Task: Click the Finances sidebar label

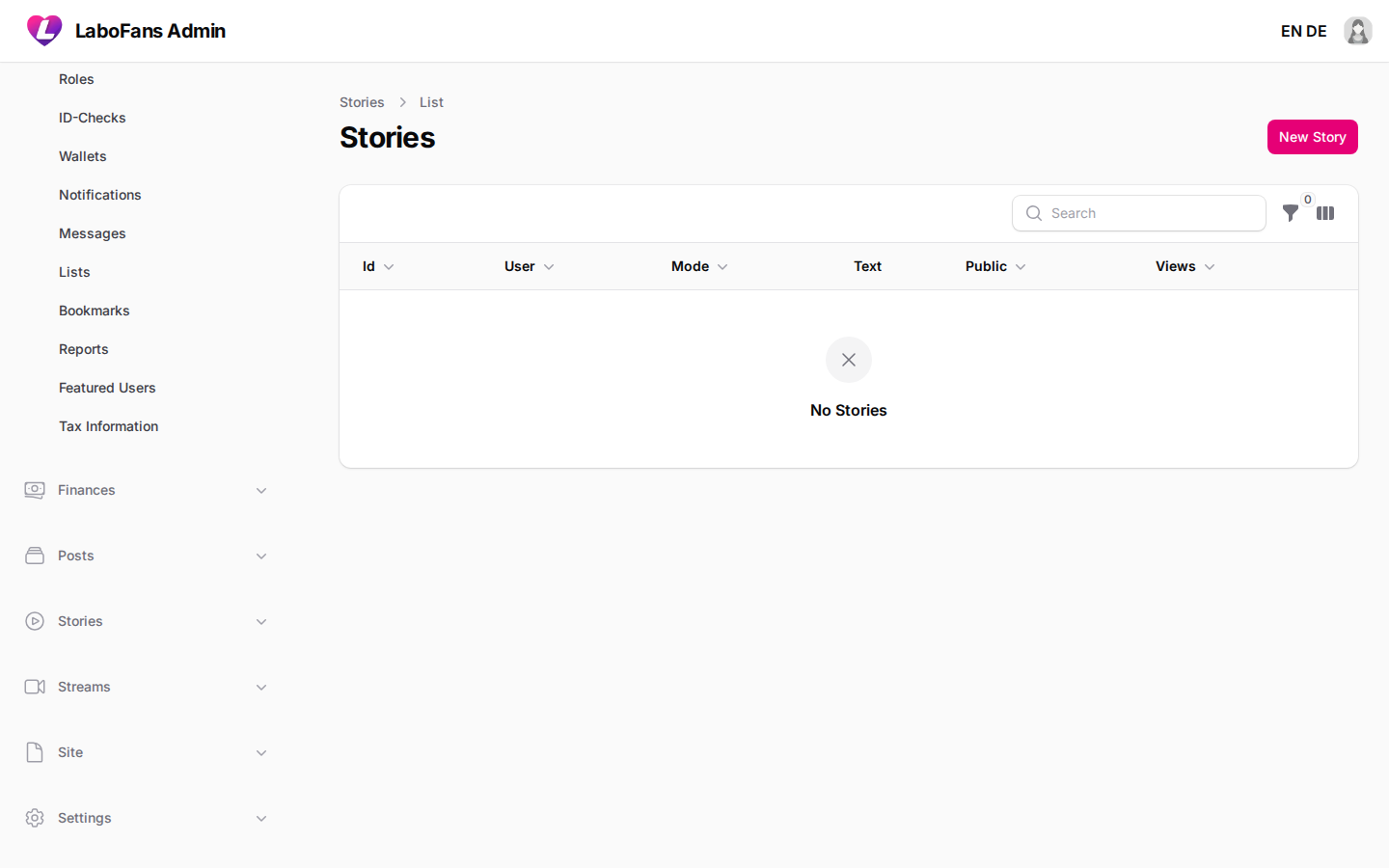Action: pyautogui.click(x=87, y=490)
